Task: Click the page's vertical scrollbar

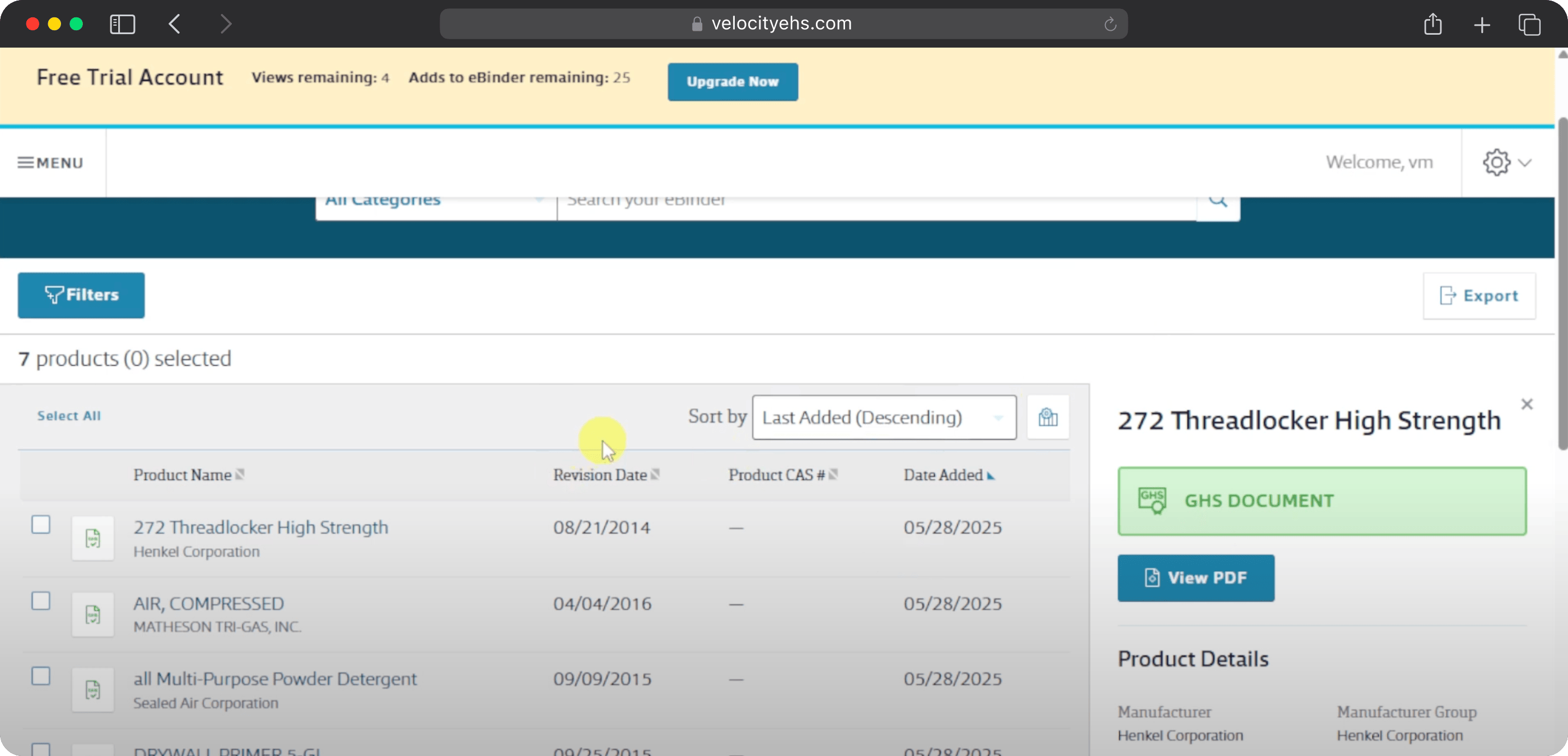Action: click(x=1561, y=283)
